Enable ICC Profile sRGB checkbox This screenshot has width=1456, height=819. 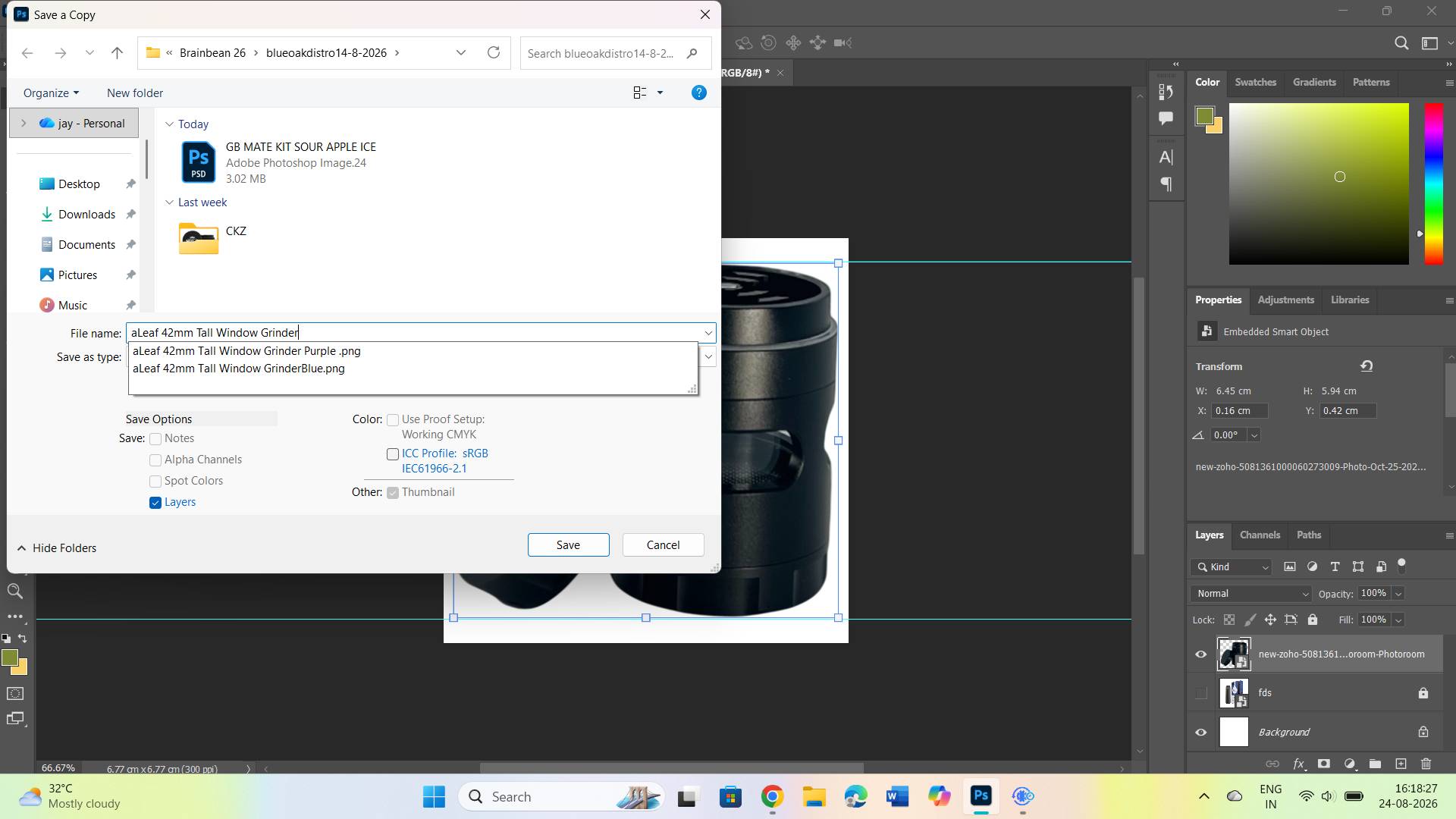[393, 454]
